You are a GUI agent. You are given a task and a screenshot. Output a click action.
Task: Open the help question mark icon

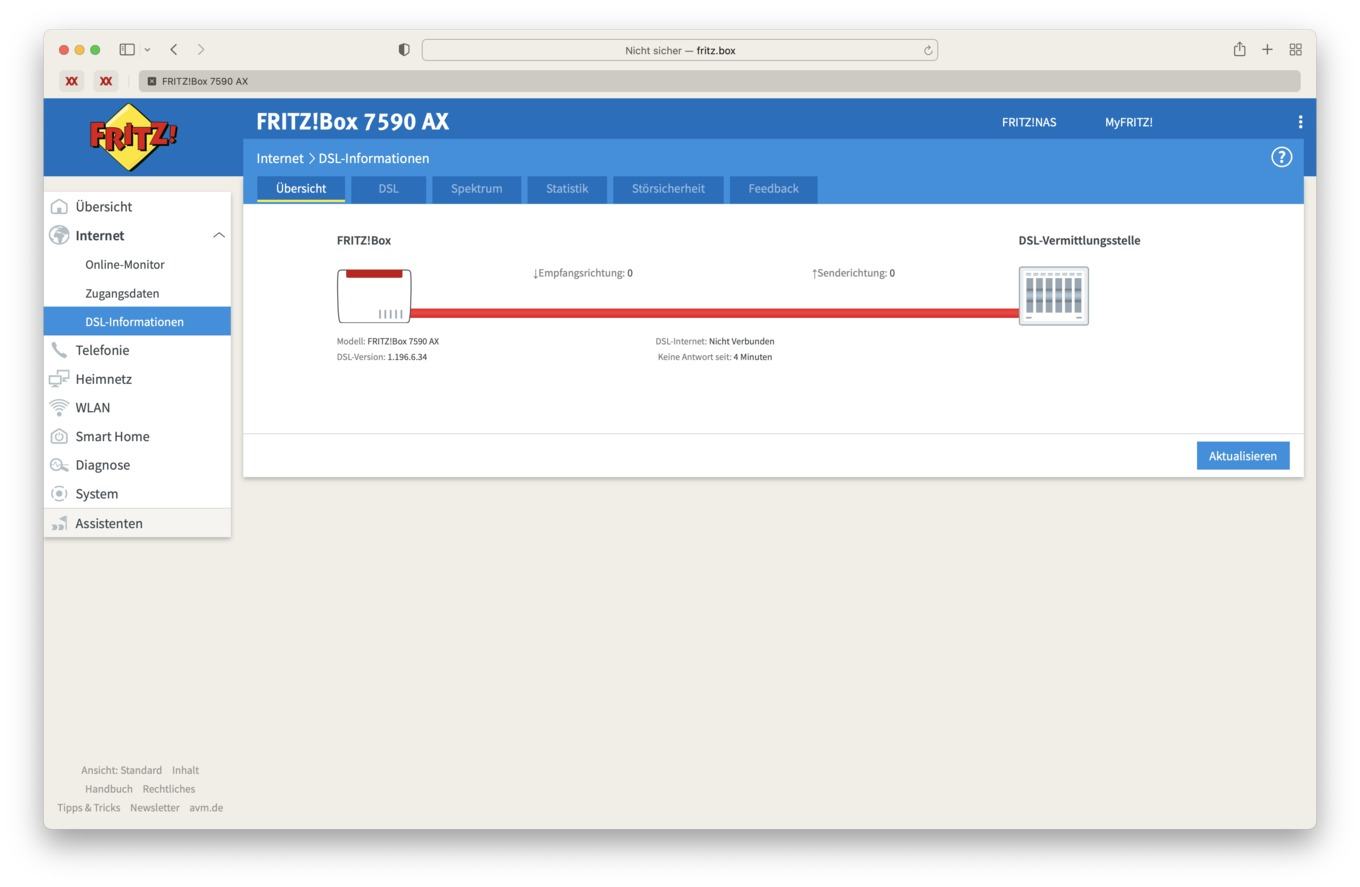pyautogui.click(x=1281, y=157)
